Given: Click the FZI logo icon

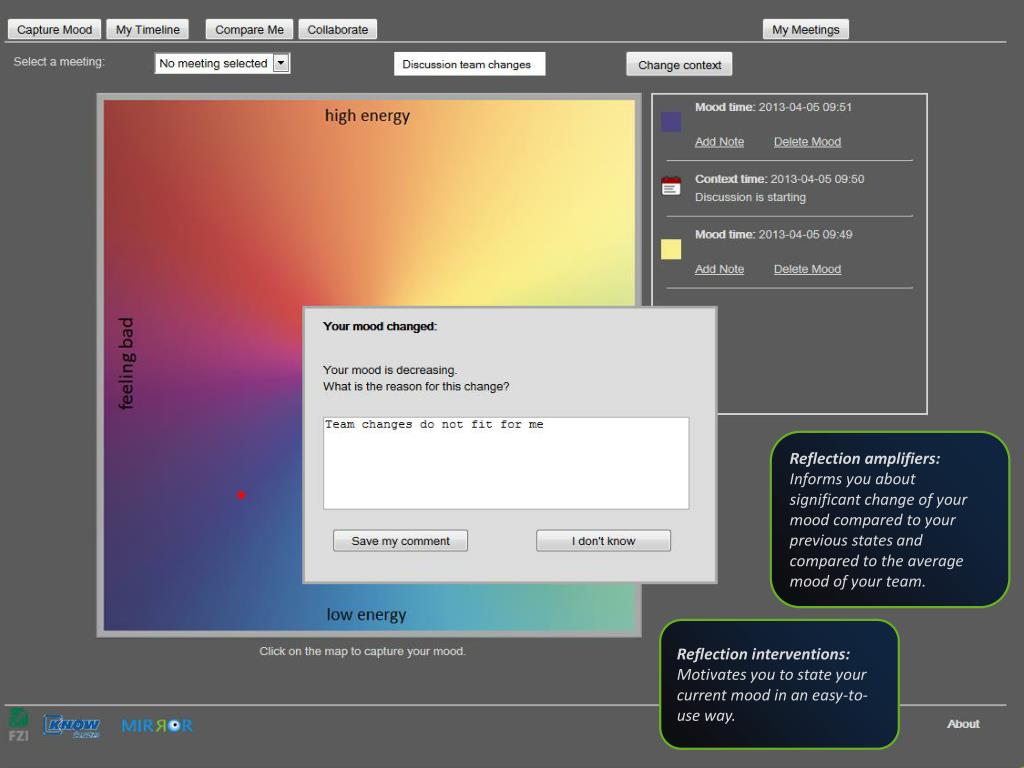Looking at the screenshot, I should click(18, 725).
